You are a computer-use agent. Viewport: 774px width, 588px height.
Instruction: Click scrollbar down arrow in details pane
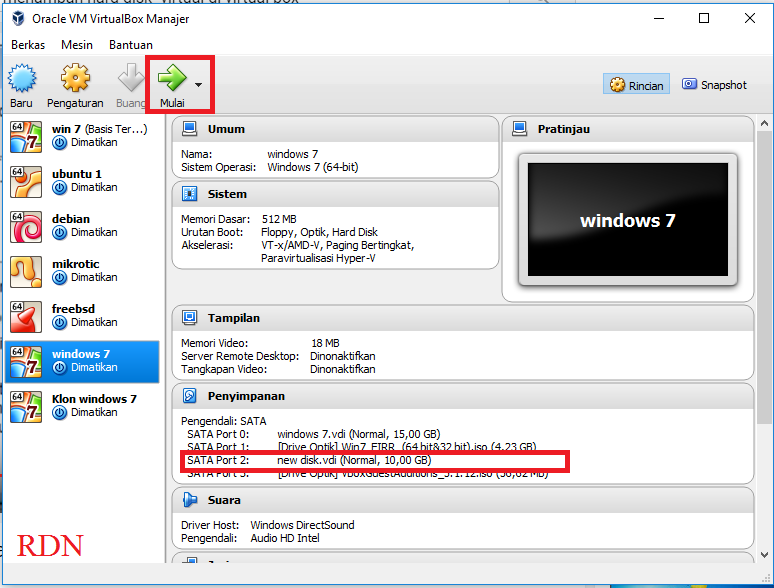click(x=764, y=555)
